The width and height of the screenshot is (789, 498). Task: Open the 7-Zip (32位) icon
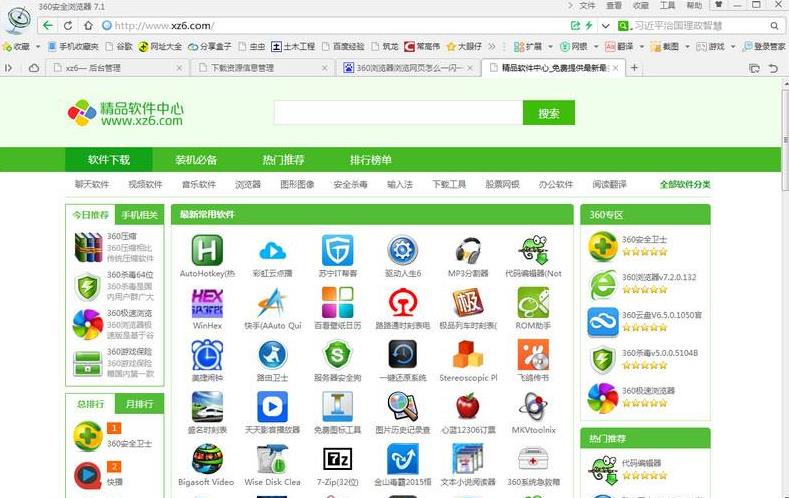[337, 458]
